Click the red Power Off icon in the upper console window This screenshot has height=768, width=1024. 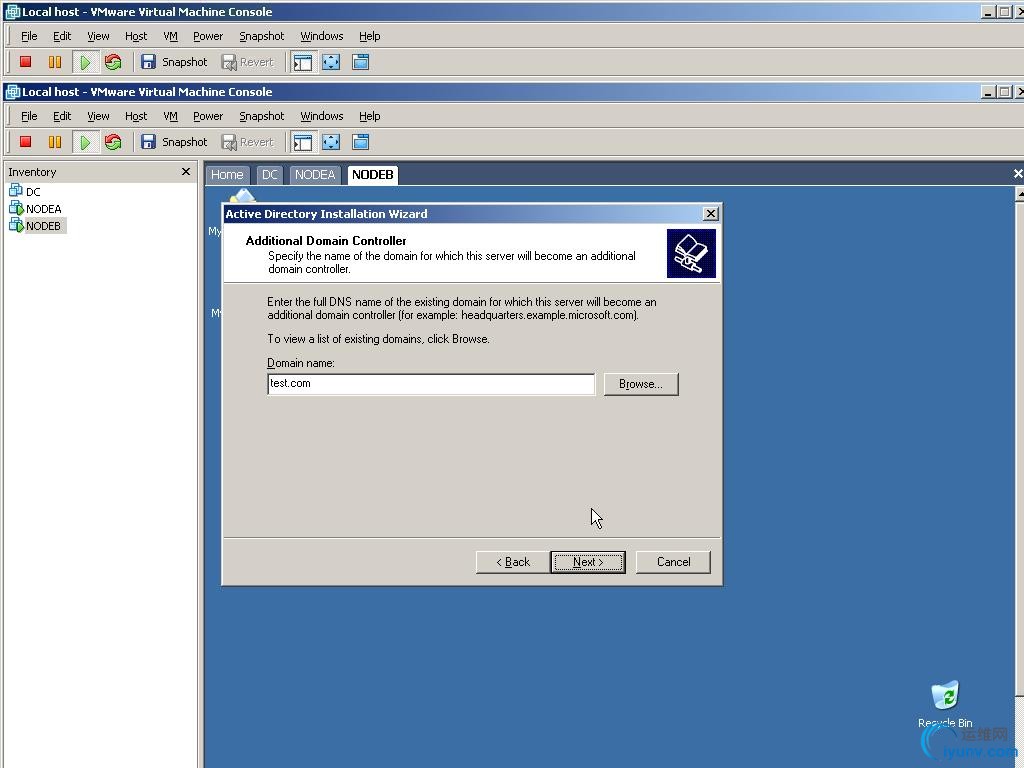25,62
